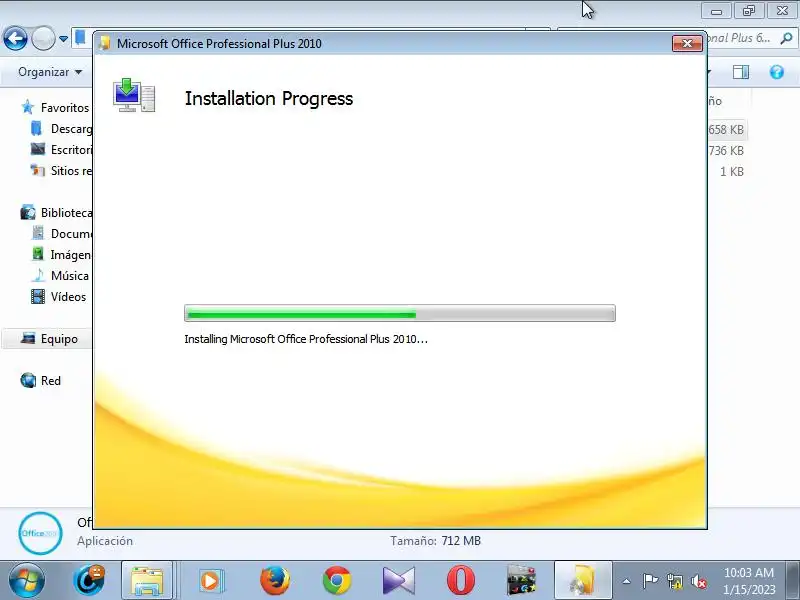Click the 658 KB file size cell

tap(726, 130)
